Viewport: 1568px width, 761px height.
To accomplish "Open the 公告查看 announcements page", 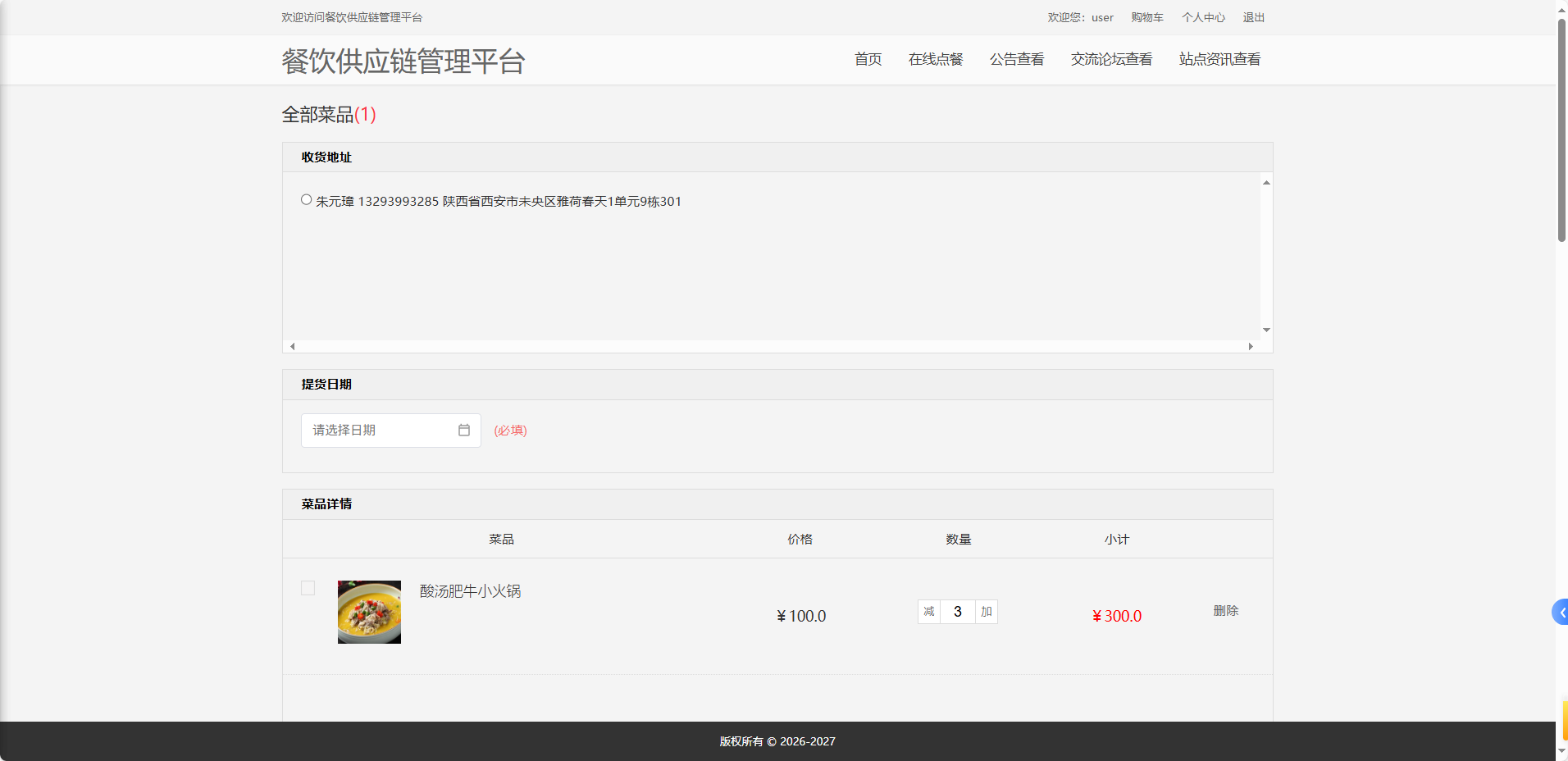I will [1017, 59].
